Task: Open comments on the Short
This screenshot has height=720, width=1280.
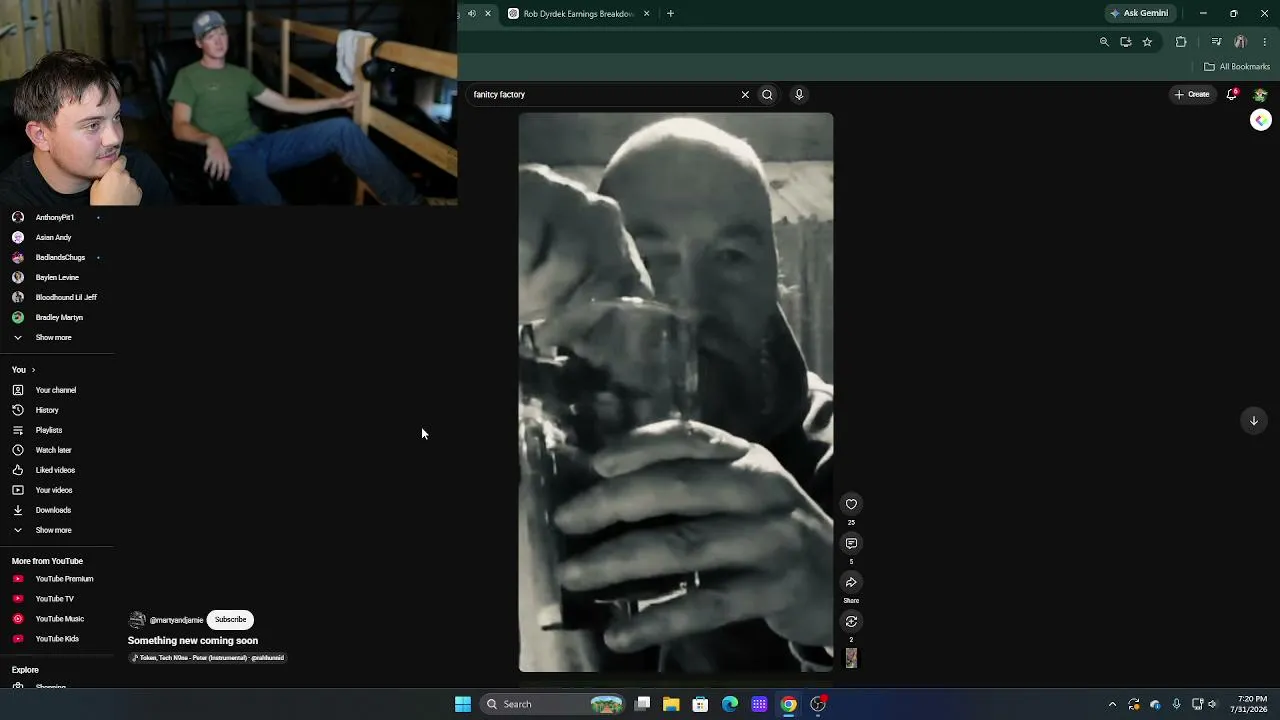Action: click(851, 543)
